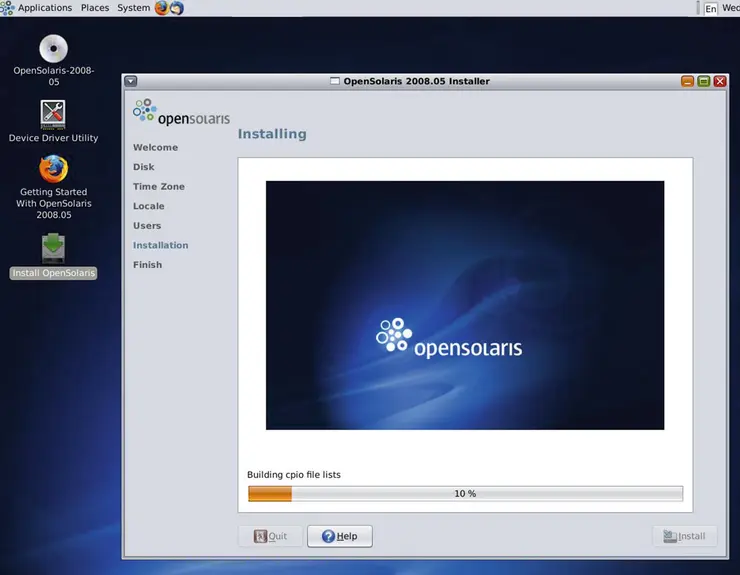740x575 pixels.
Task: Launch the Device Driver Utility
Action: (x=53, y=115)
